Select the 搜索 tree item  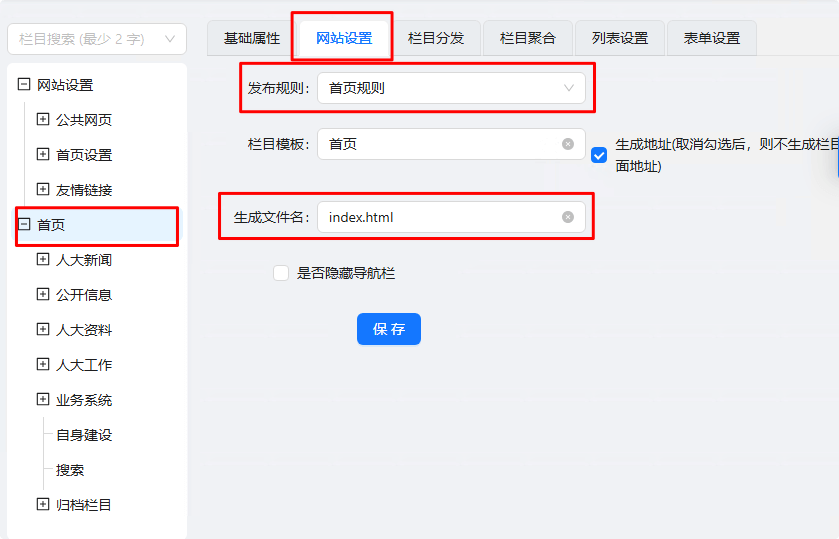70,470
